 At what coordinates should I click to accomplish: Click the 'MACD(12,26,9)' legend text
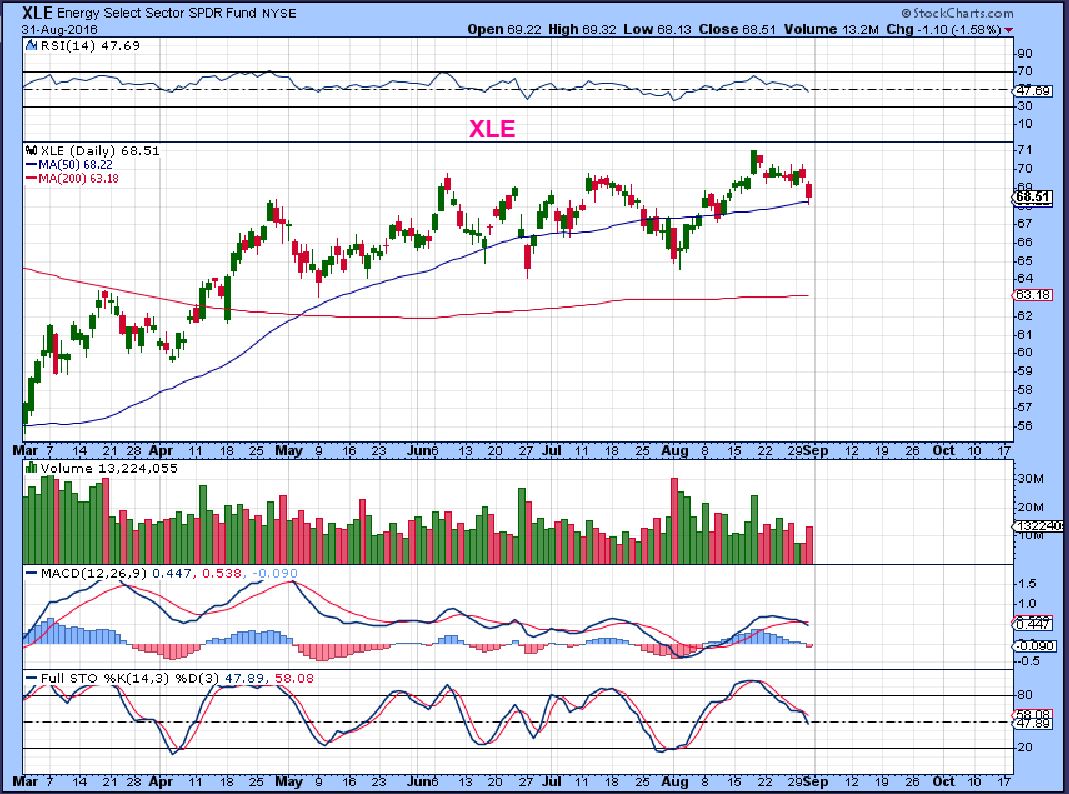[93, 573]
